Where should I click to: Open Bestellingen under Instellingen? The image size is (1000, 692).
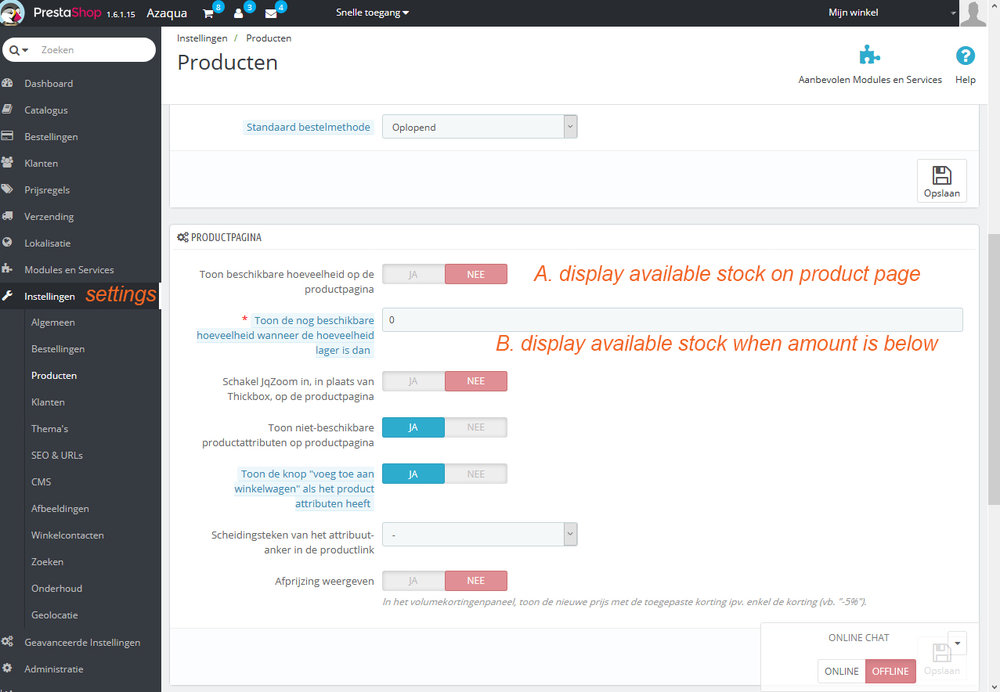click(58, 349)
